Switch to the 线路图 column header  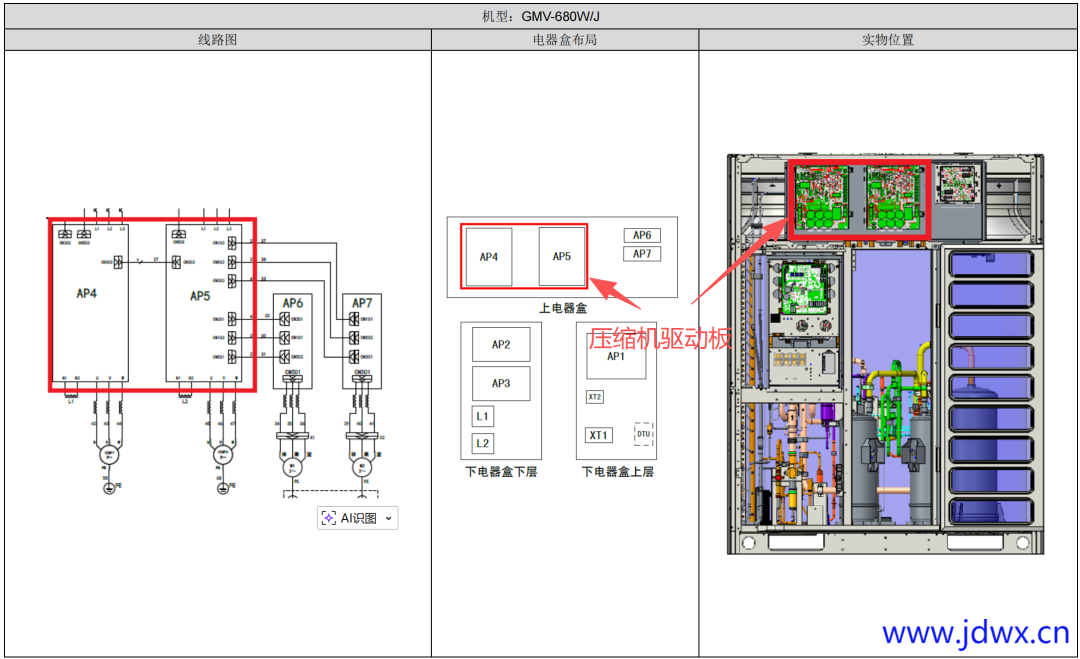217,39
